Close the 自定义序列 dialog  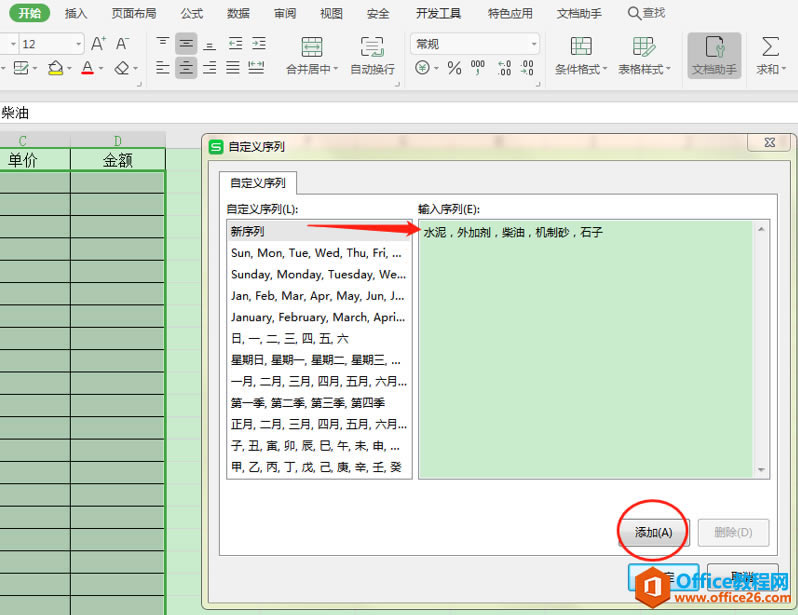(x=770, y=143)
